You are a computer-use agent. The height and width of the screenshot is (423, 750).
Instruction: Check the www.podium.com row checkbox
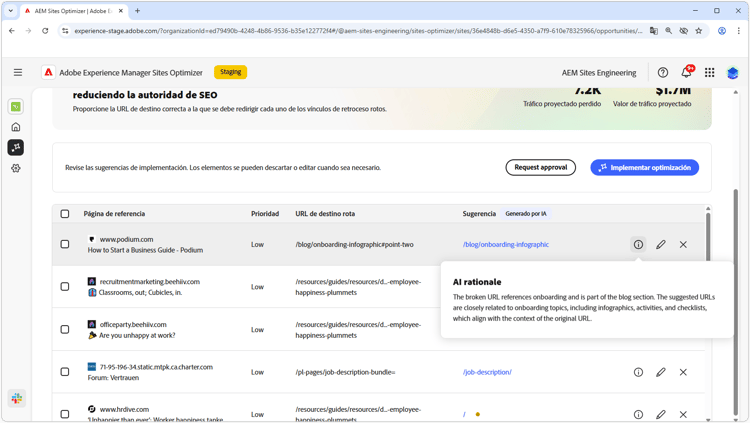click(x=65, y=245)
